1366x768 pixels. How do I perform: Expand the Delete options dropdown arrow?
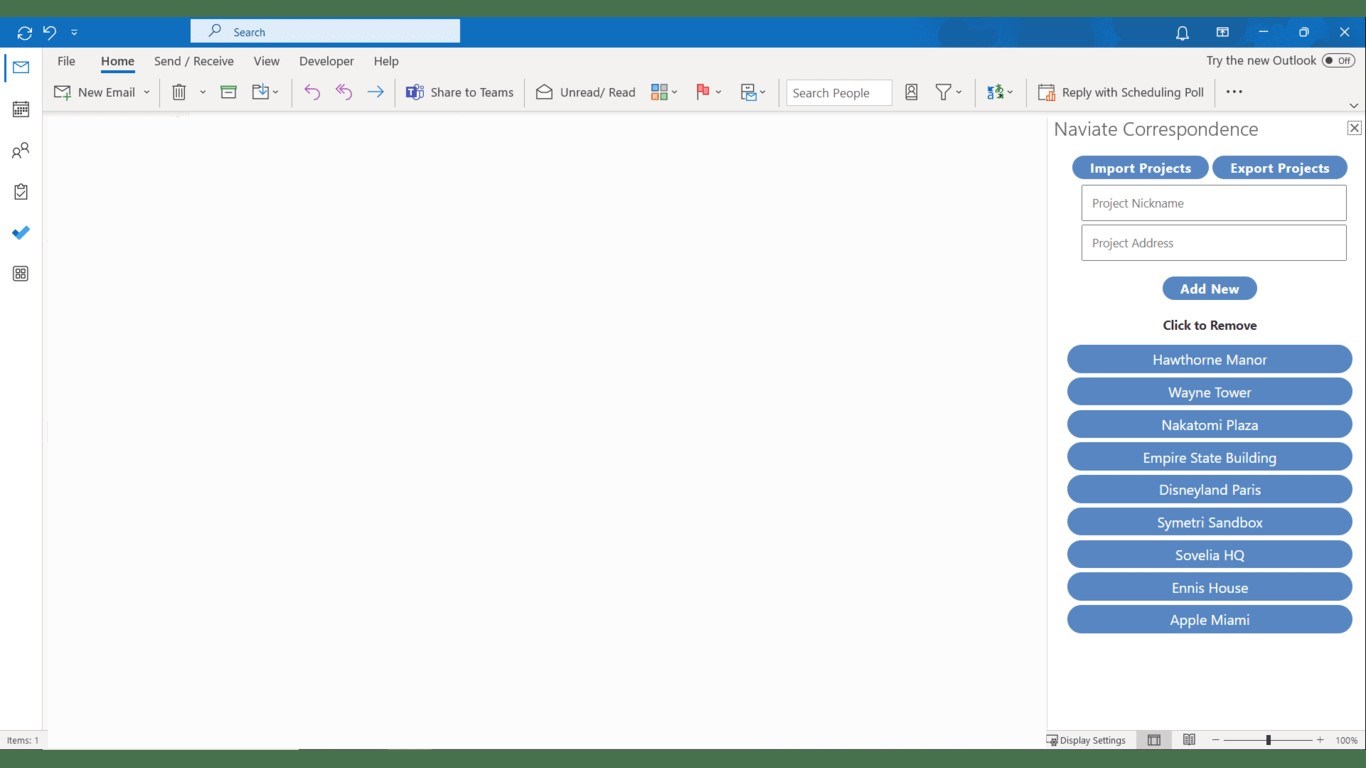tap(202, 92)
